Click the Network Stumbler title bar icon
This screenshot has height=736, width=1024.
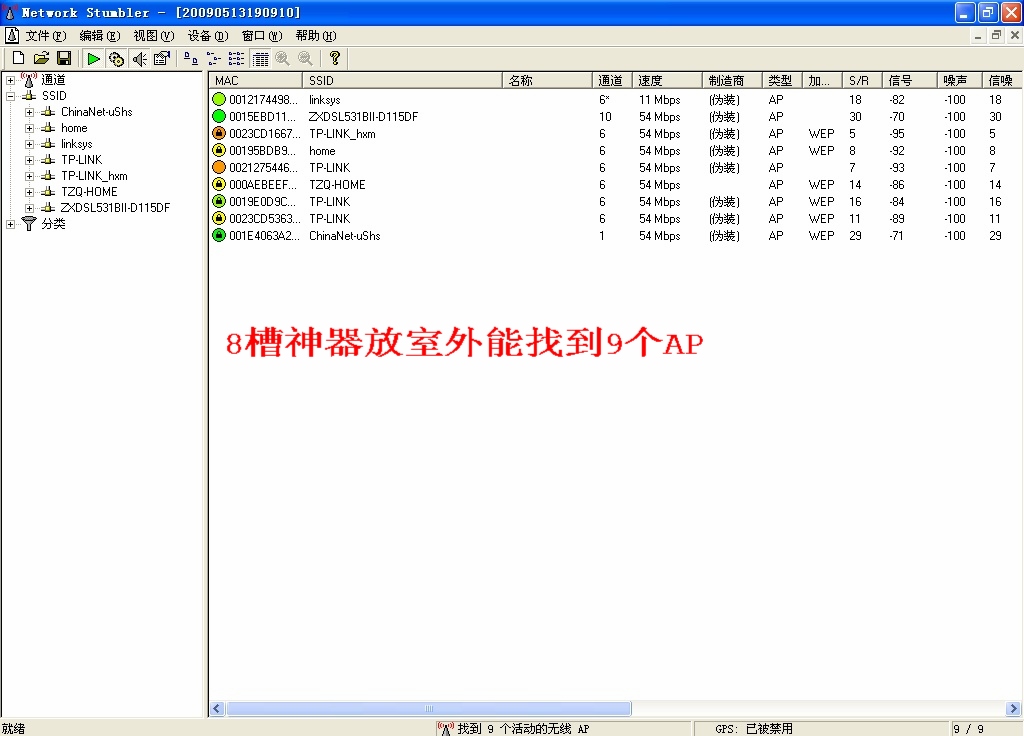[x=10, y=12]
